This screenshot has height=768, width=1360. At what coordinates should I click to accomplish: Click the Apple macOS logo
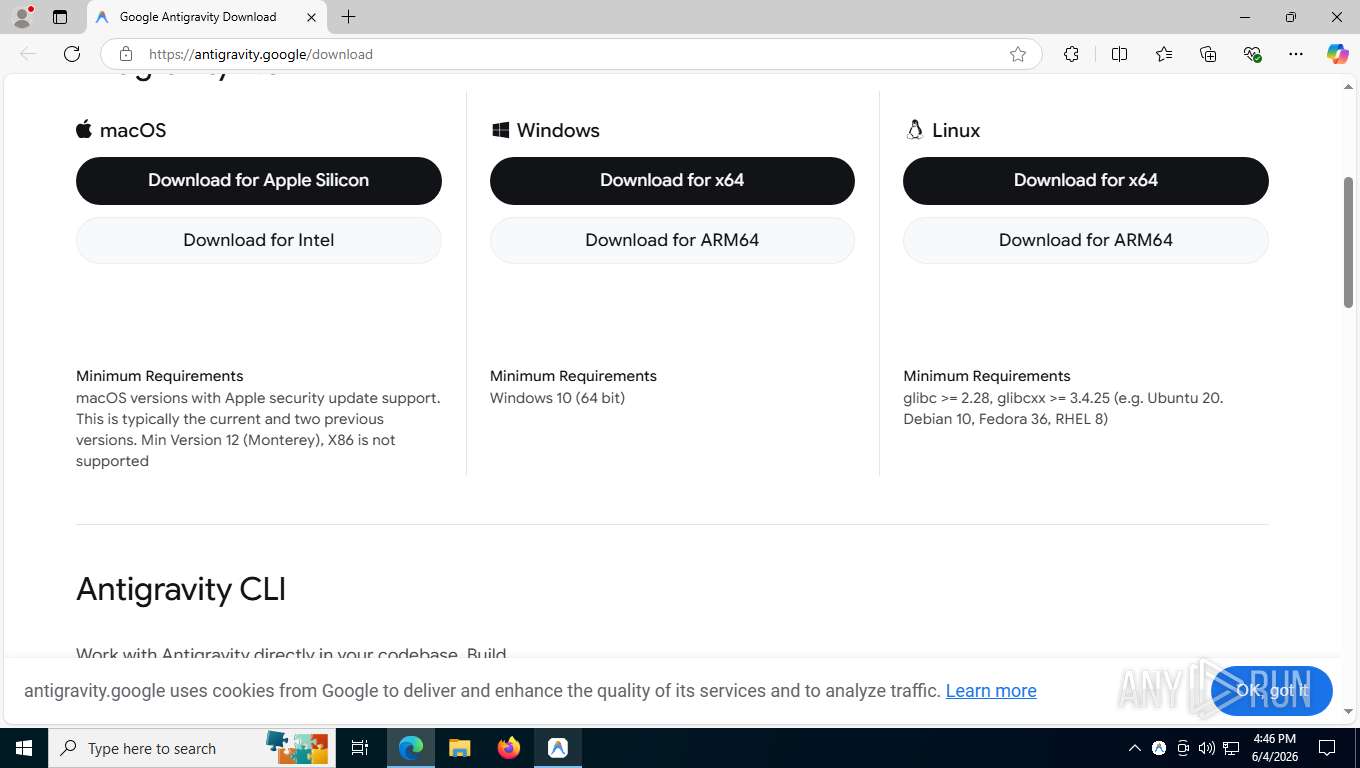click(84, 129)
